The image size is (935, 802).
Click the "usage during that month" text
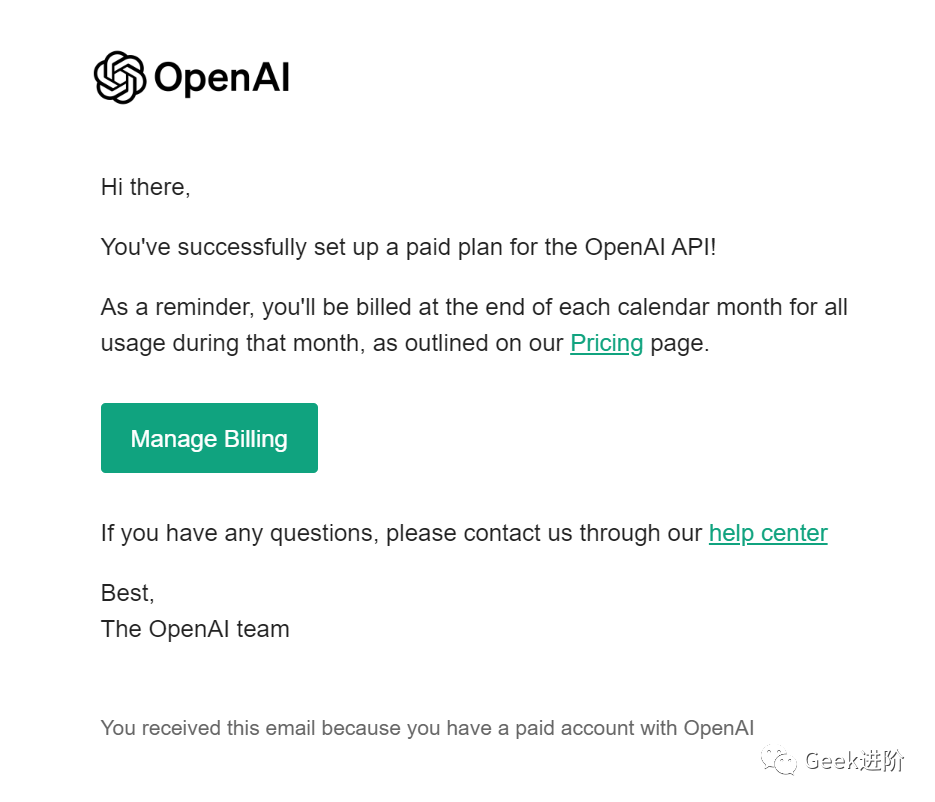coord(229,343)
